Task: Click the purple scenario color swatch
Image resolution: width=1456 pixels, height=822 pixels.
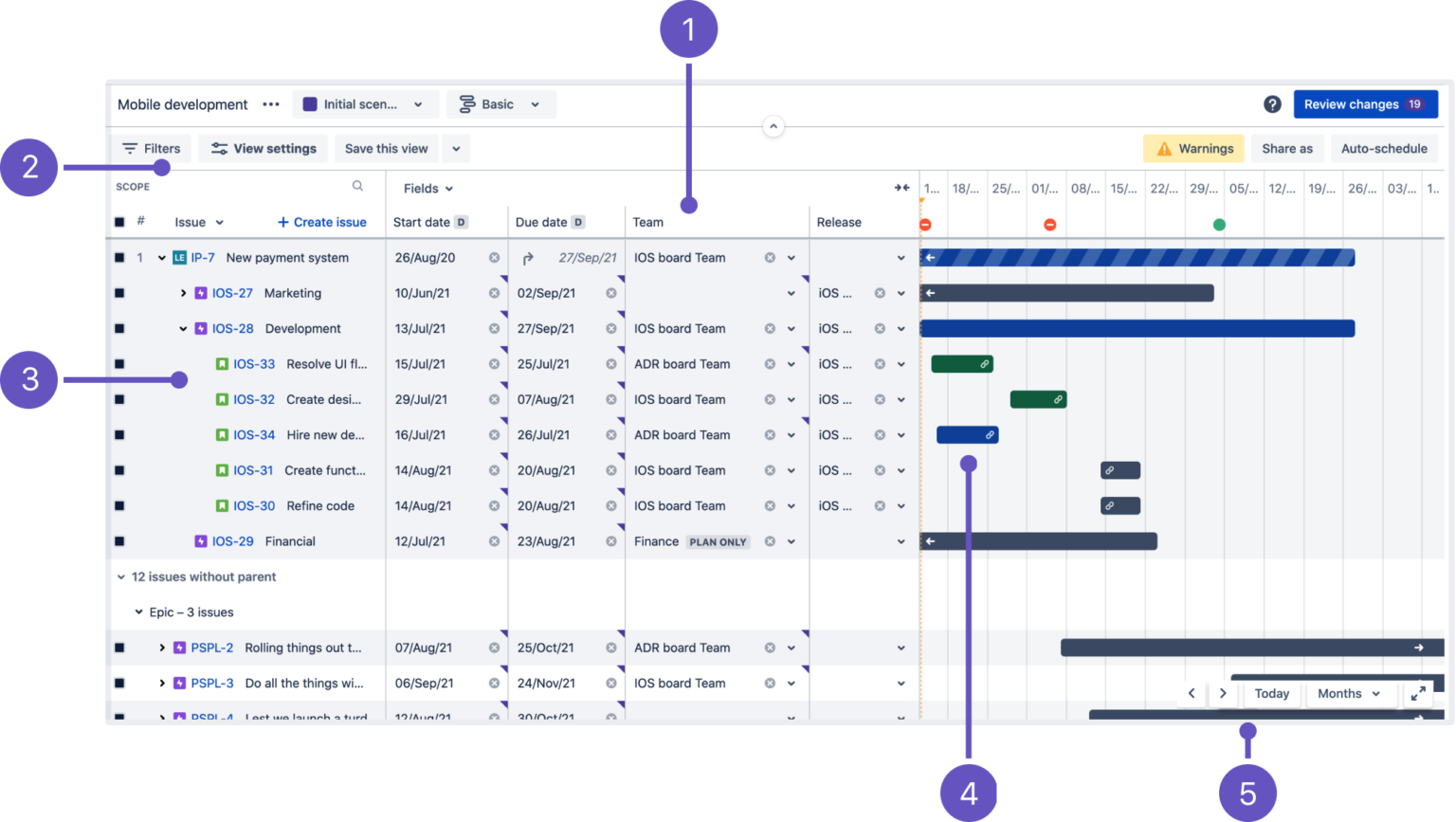Action: pyautogui.click(x=310, y=104)
